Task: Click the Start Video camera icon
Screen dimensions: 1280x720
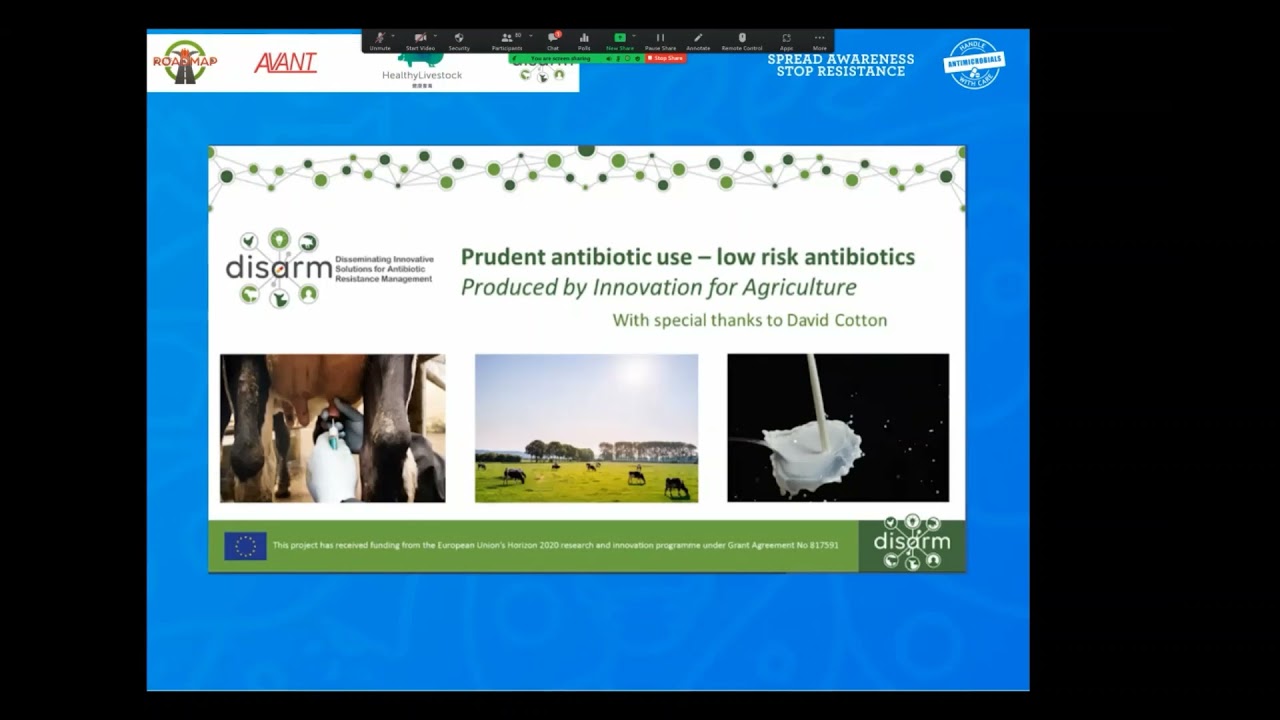Action: coord(420,38)
